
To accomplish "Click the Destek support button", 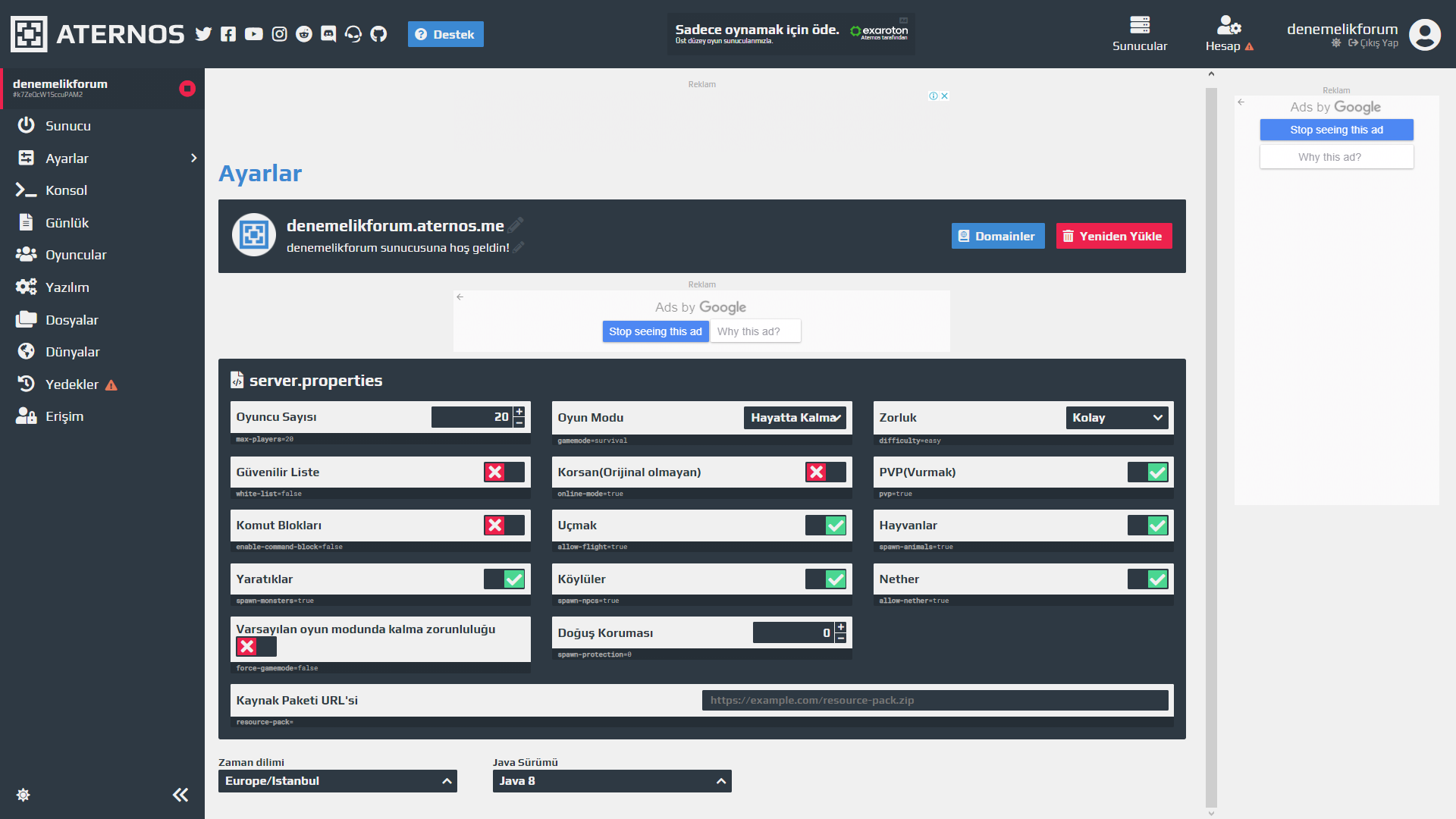I will (446, 34).
